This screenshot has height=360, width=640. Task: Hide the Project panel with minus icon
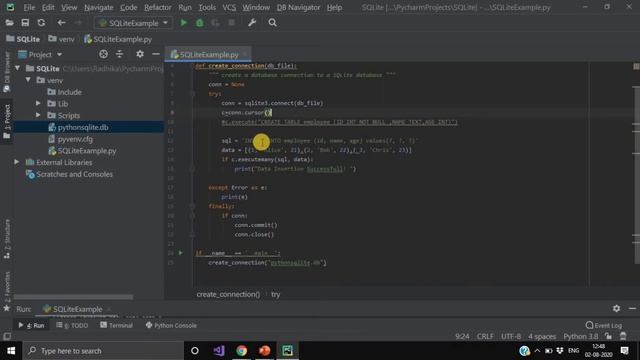[x=156, y=54]
